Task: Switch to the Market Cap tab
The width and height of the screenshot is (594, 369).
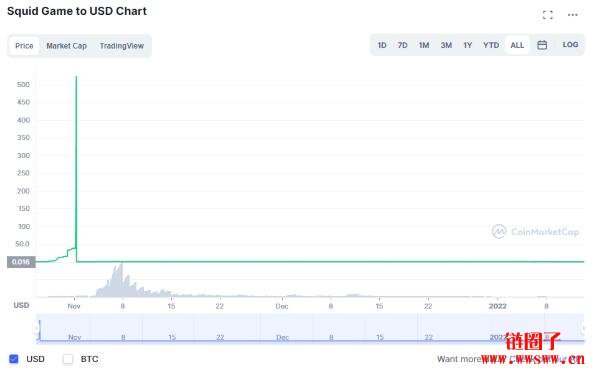Action: pos(66,46)
